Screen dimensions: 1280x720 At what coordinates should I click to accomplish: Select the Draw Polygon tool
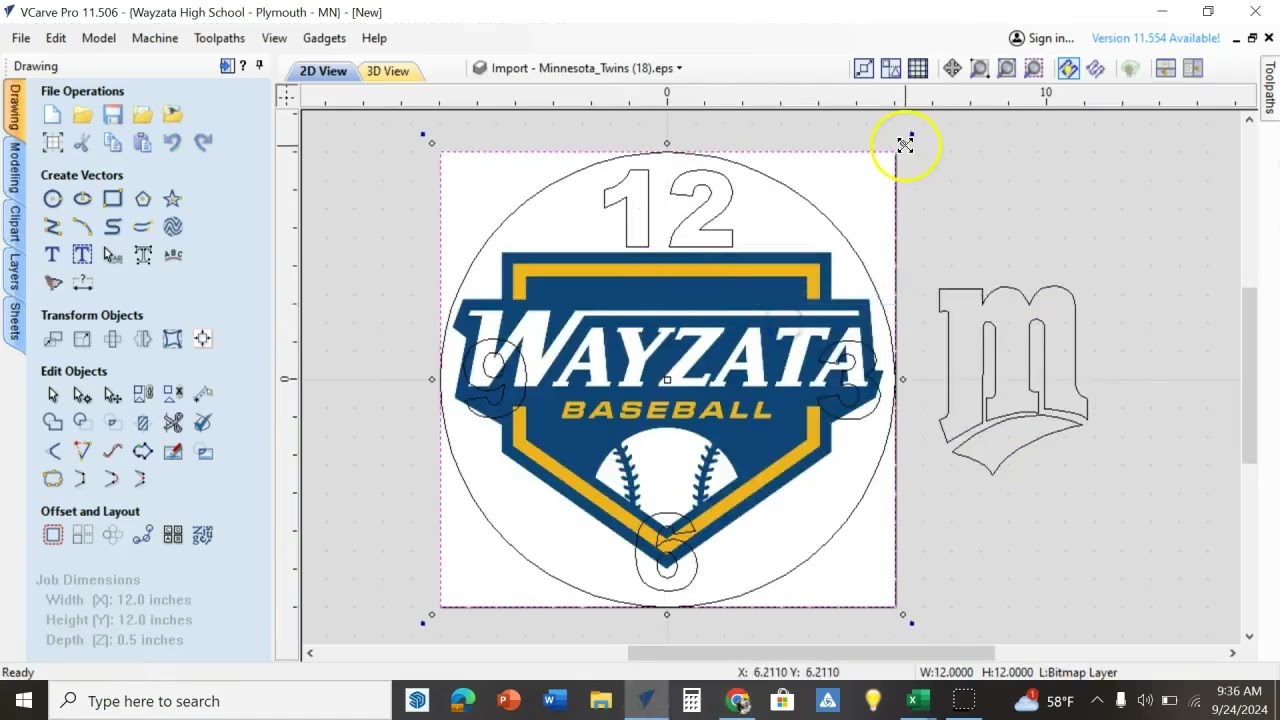[142, 199]
